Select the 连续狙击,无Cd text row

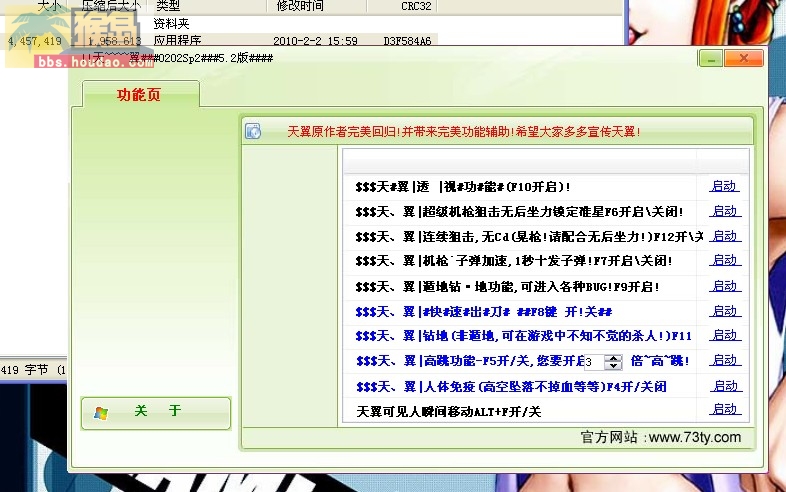click(x=529, y=236)
